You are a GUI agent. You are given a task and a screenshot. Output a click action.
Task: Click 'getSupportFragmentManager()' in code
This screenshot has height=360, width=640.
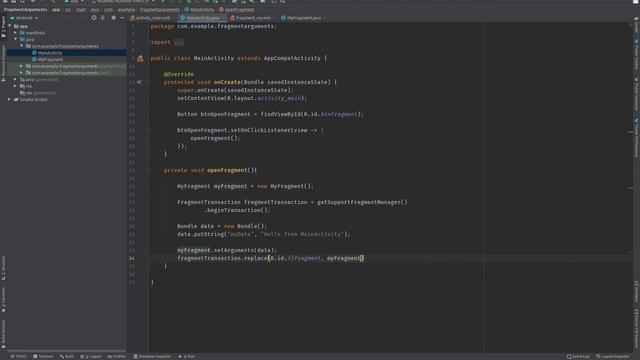(362, 202)
